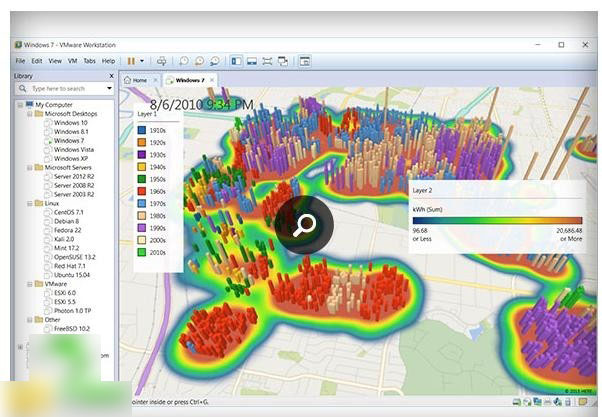Click the pause virtual machine icon
This screenshot has width=602, height=417.
coord(131,61)
